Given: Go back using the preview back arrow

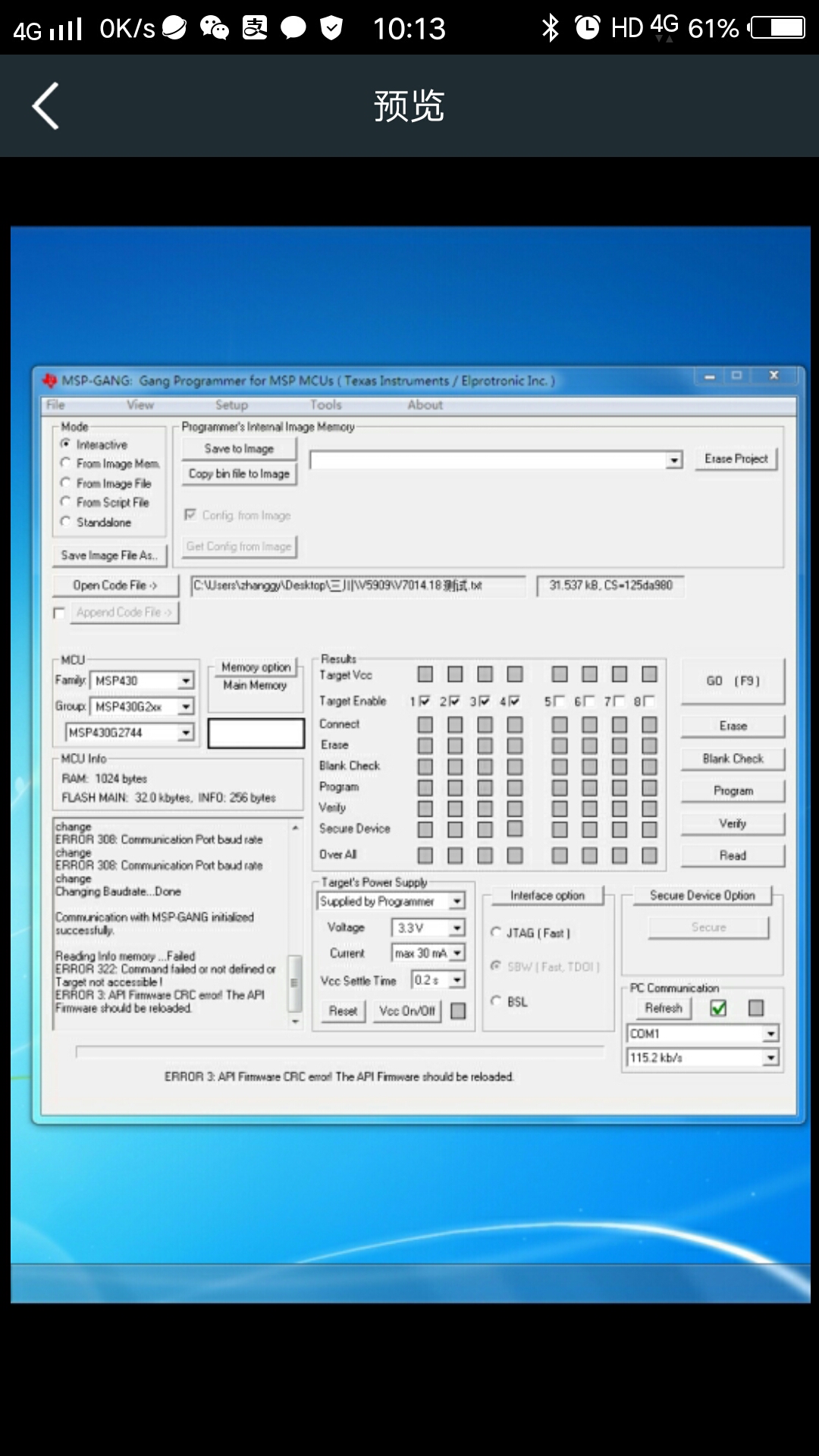Looking at the screenshot, I should [45, 105].
